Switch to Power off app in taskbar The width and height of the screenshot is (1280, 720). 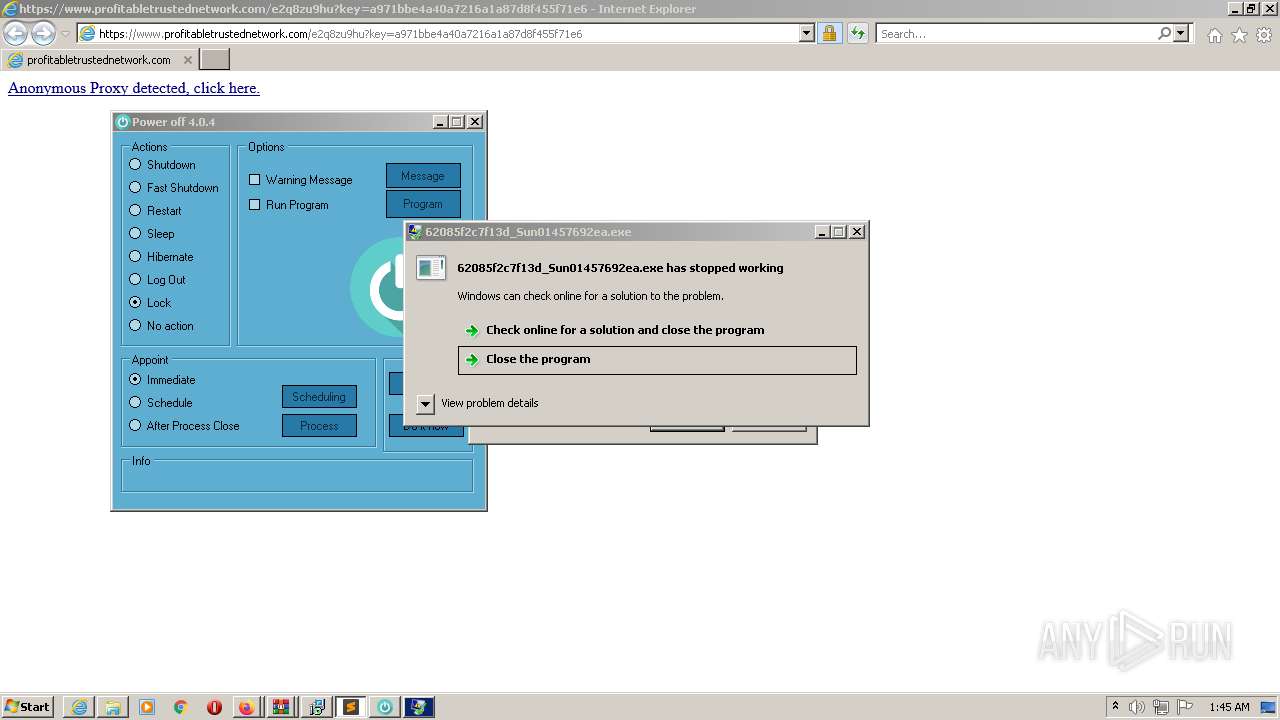pyautogui.click(x=384, y=707)
